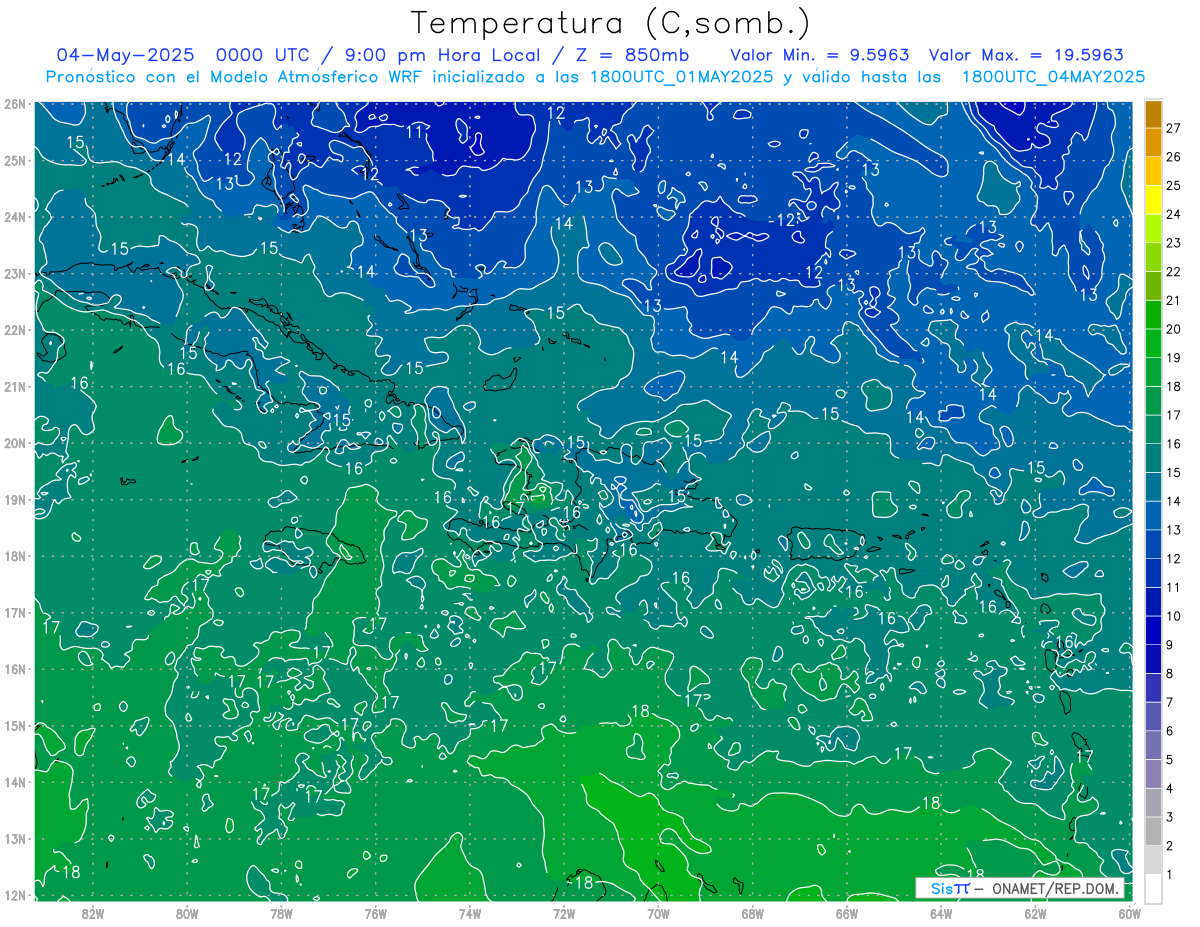The height and width of the screenshot is (927, 1200).
Task: Click the longitude axis label '82W'
Action: (x=93, y=912)
